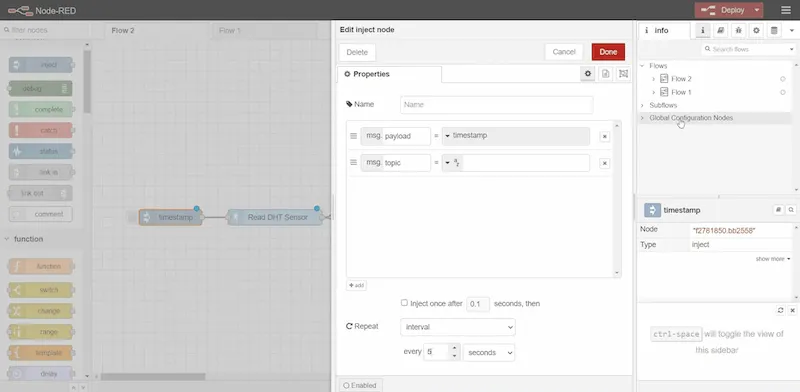Edit the 0.1 seconds delay field
Screen dimensions: 800x392
(x=478, y=304)
